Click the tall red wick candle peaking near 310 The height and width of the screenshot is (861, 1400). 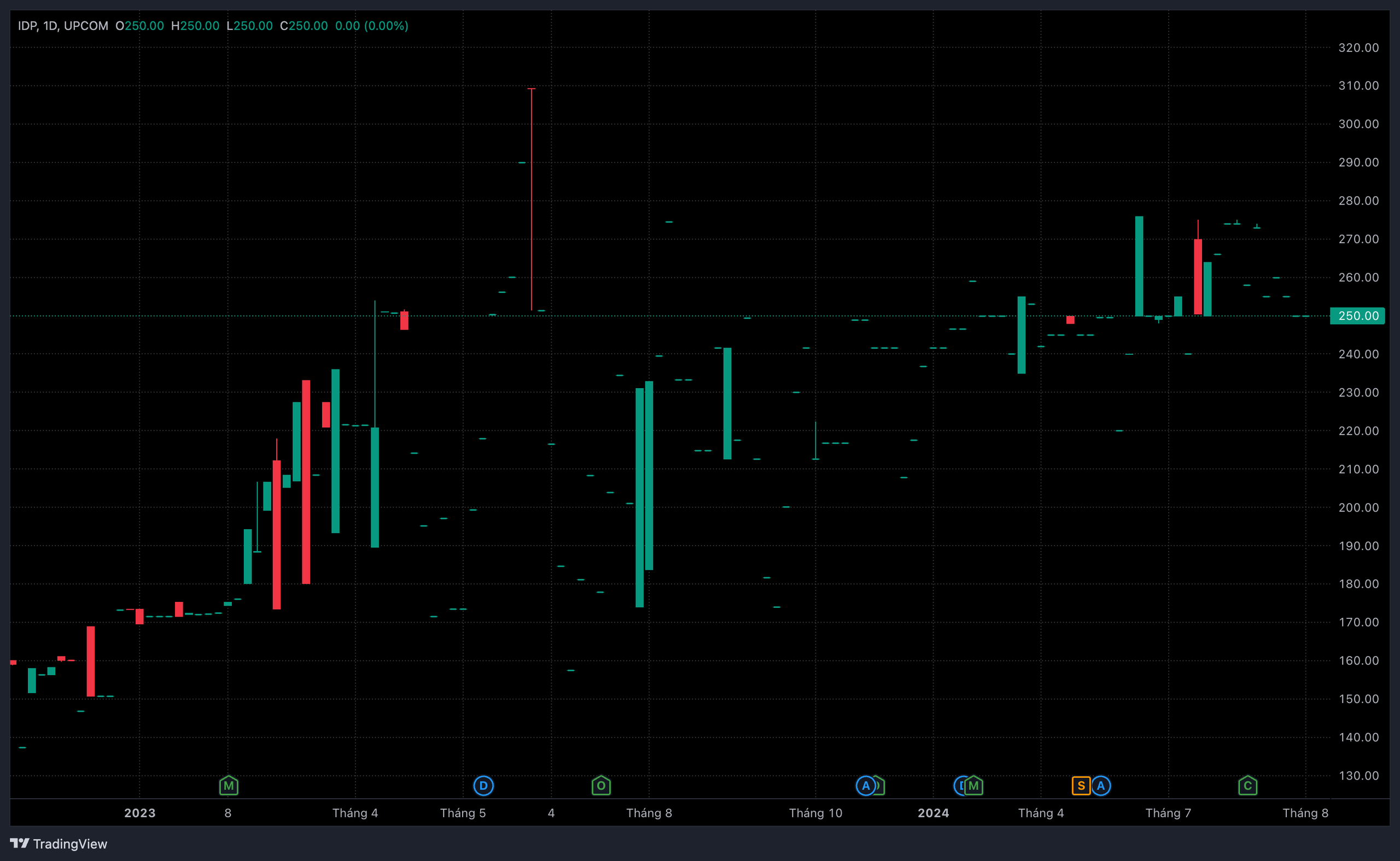click(531, 200)
